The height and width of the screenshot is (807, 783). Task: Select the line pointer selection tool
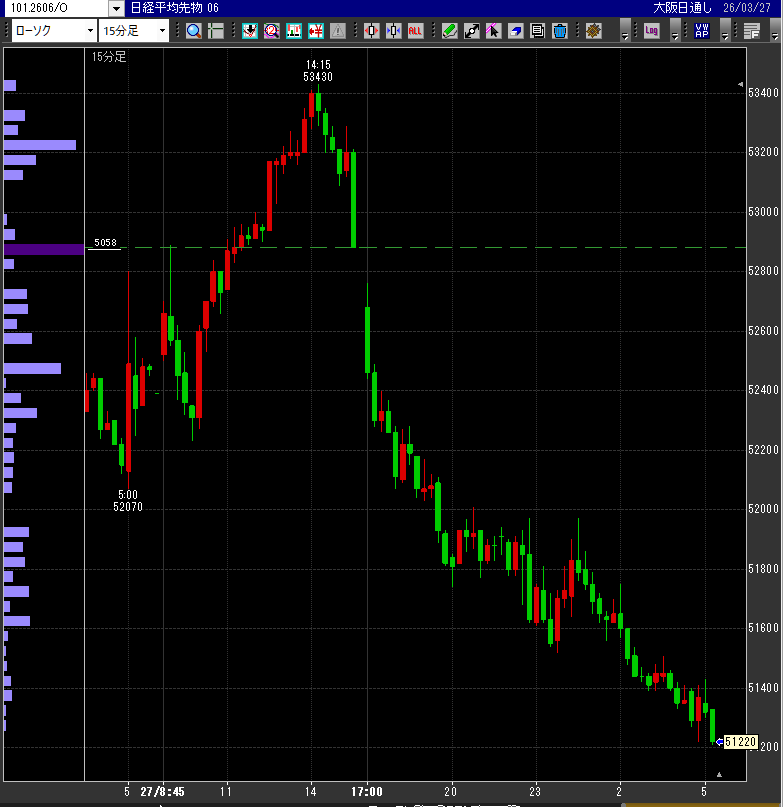[x=493, y=31]
